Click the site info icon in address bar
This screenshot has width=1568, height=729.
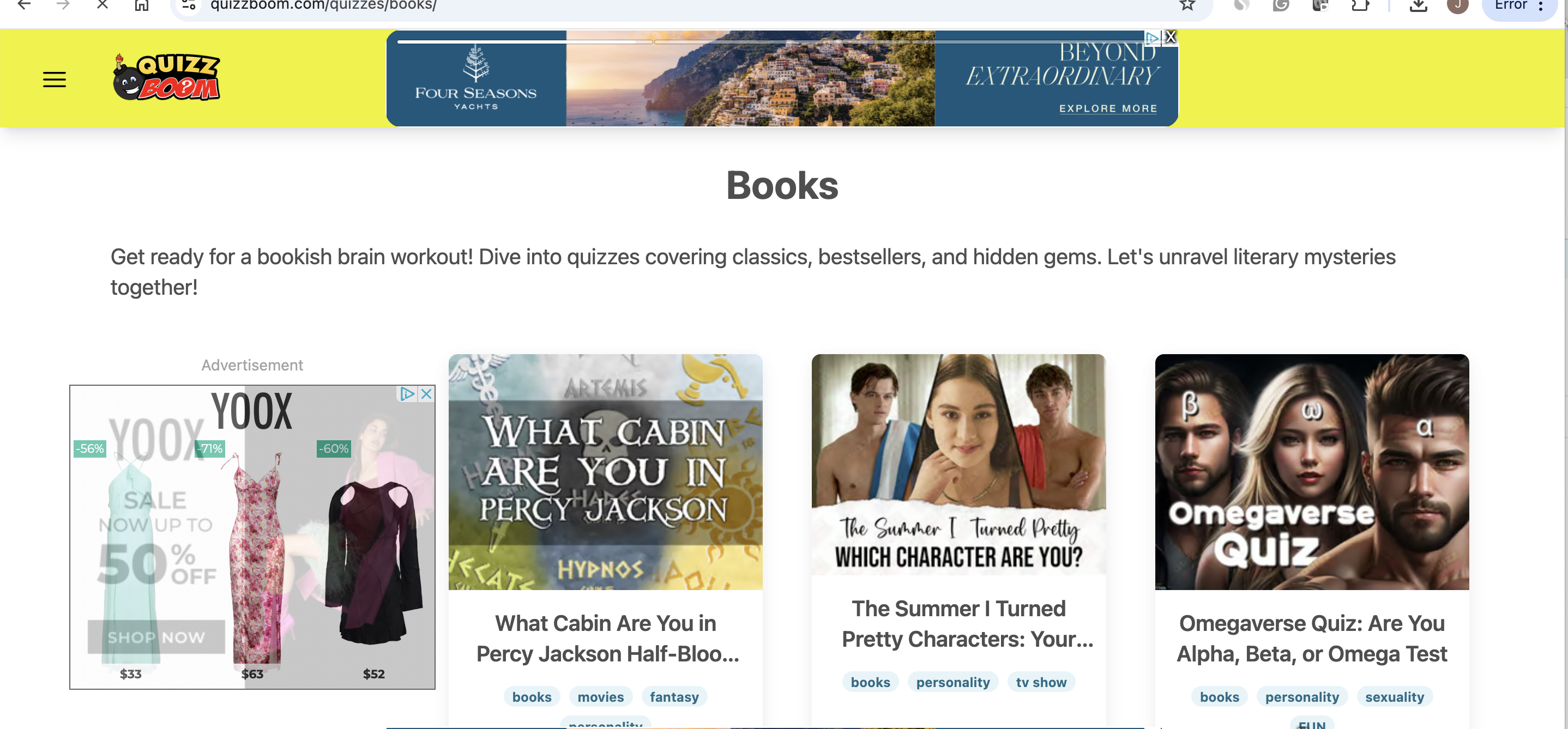tap(189, 5)
